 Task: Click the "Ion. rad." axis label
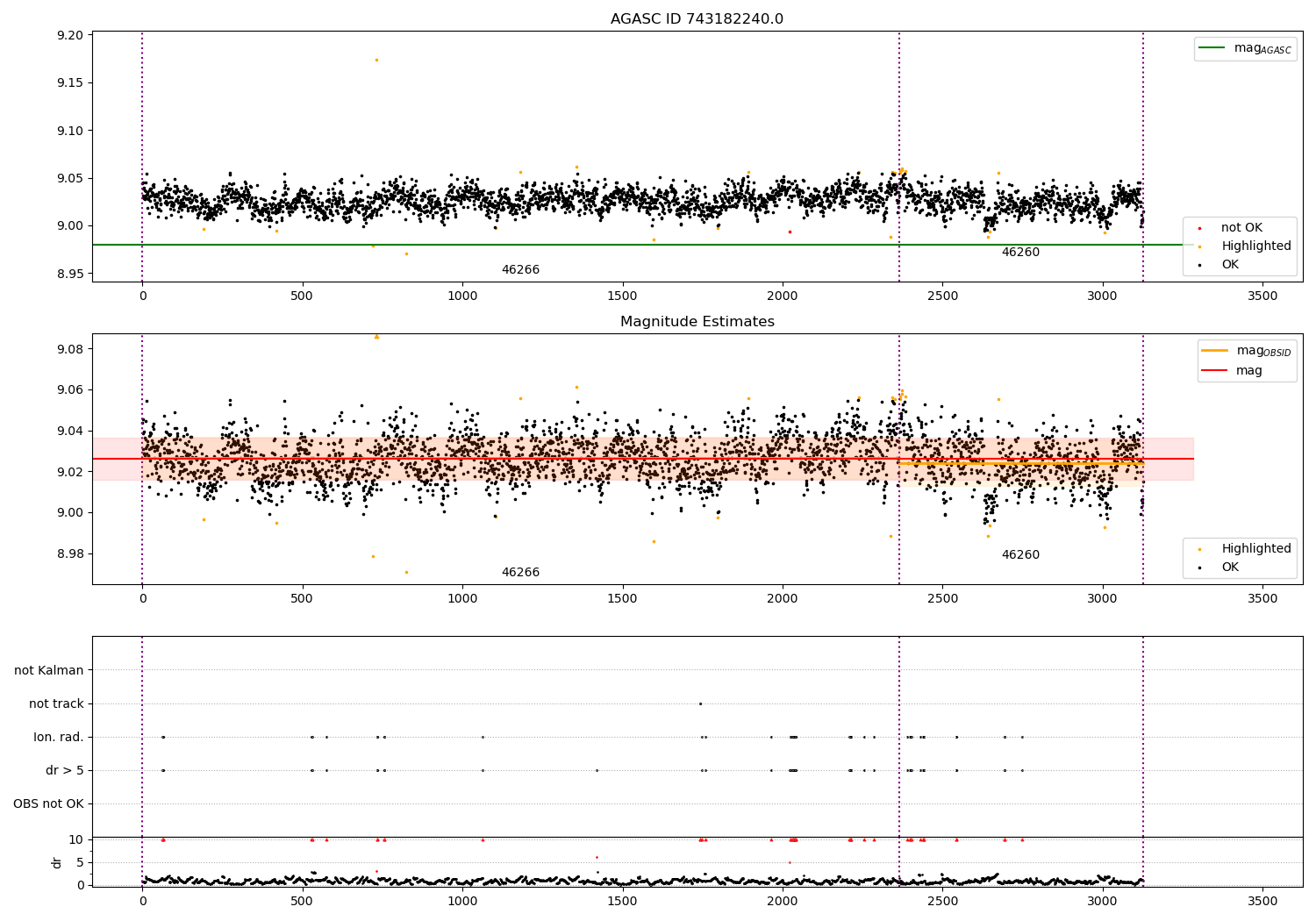tap(59, 738)
